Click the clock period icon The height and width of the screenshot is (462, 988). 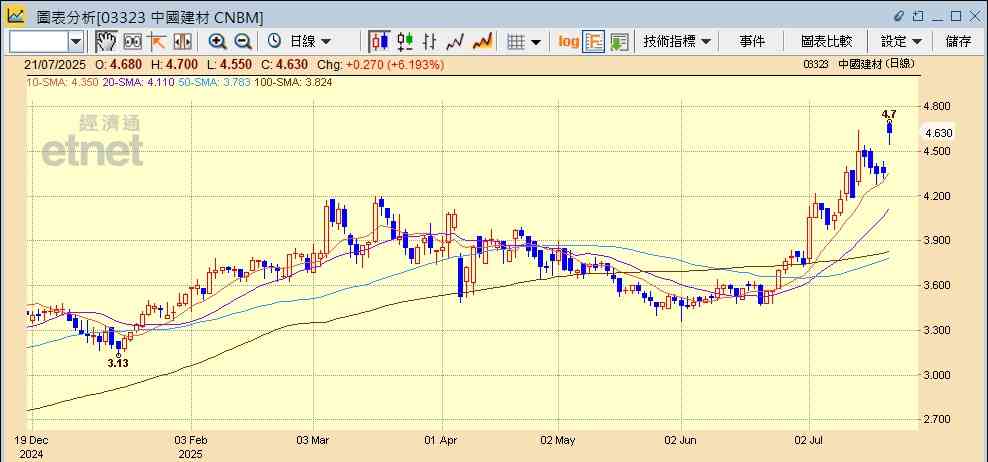pos(274,41)
